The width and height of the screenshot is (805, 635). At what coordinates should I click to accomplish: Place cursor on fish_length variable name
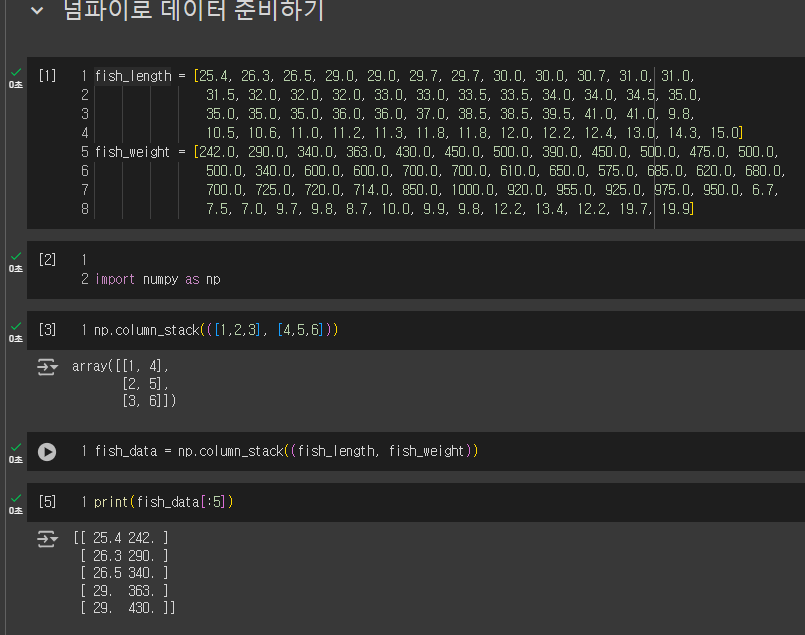tap(133, 76)
